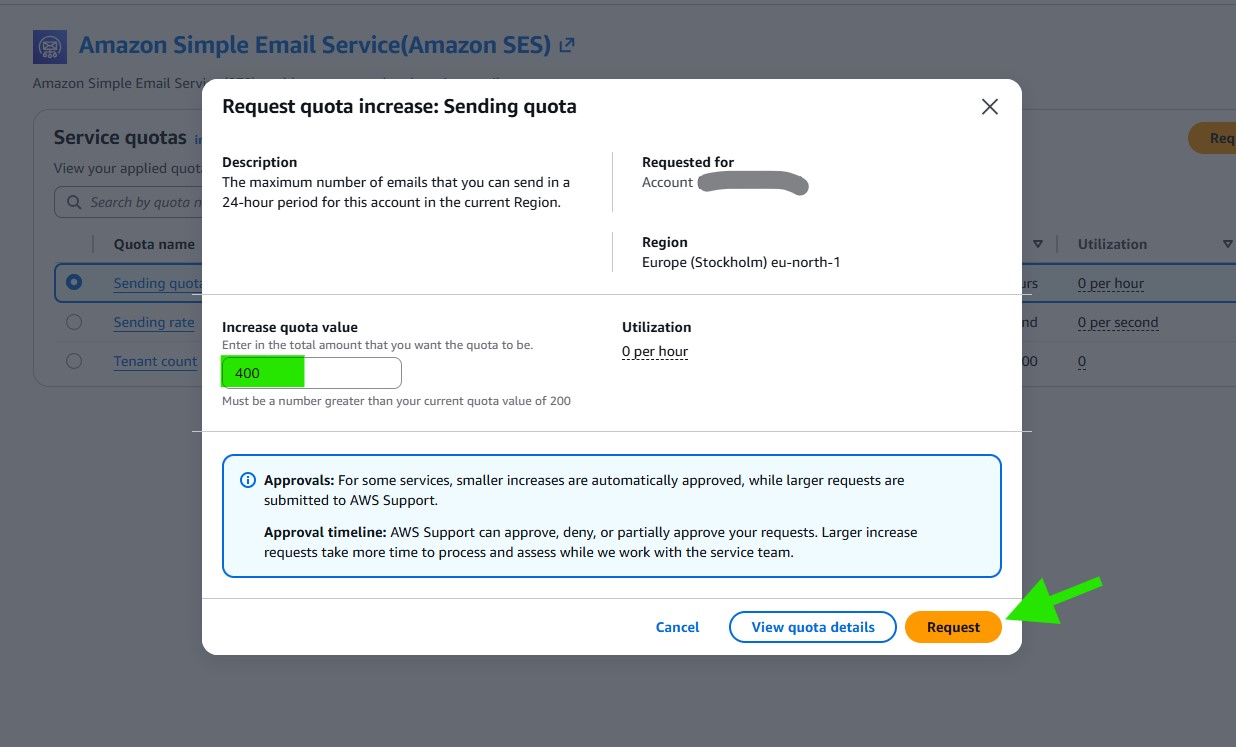Sort by the Utilization column arrow
The height and width of the screenshot is (747, 1236).
click(1227, 244)
